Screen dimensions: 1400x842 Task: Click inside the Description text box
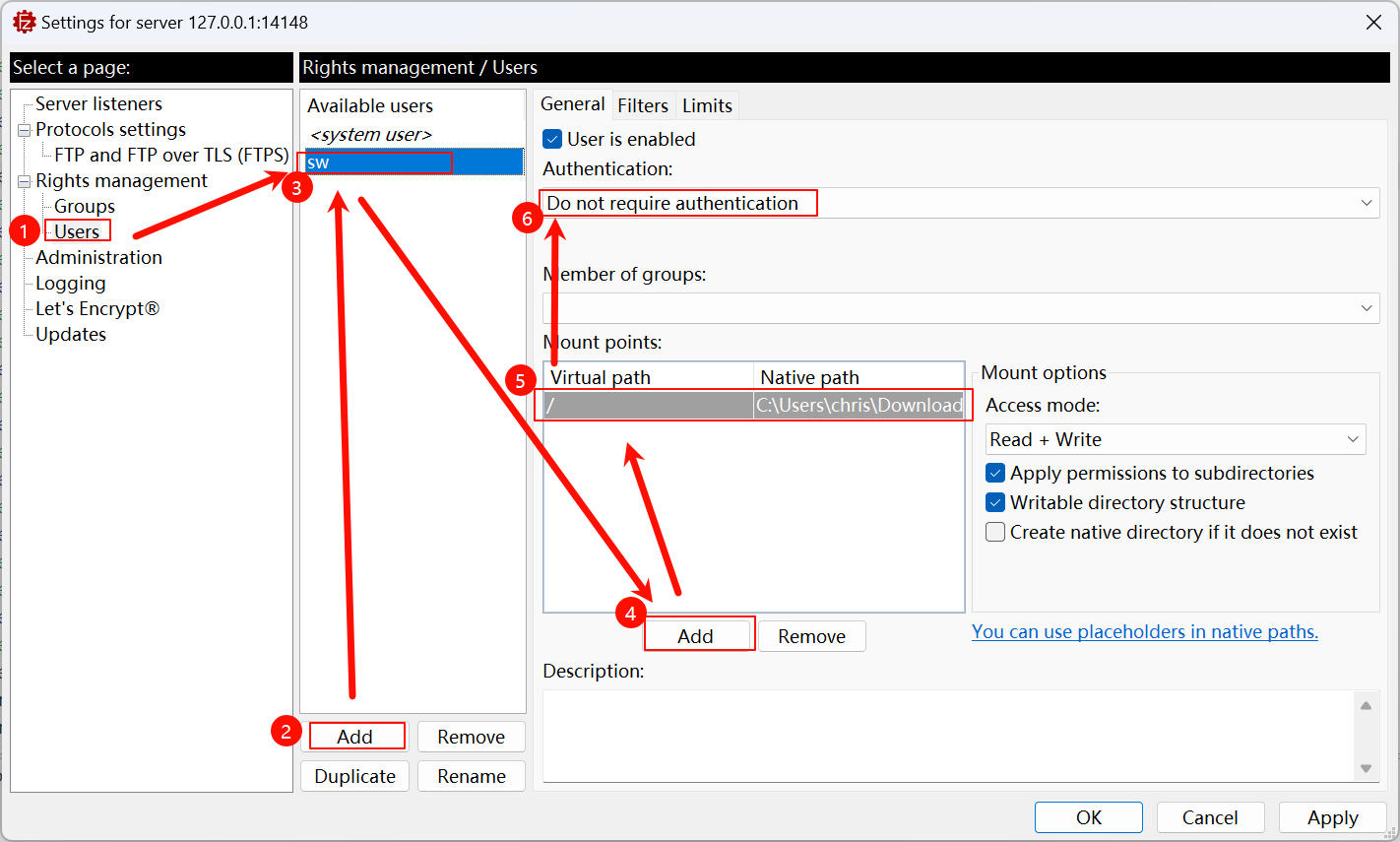coord(948,736)
